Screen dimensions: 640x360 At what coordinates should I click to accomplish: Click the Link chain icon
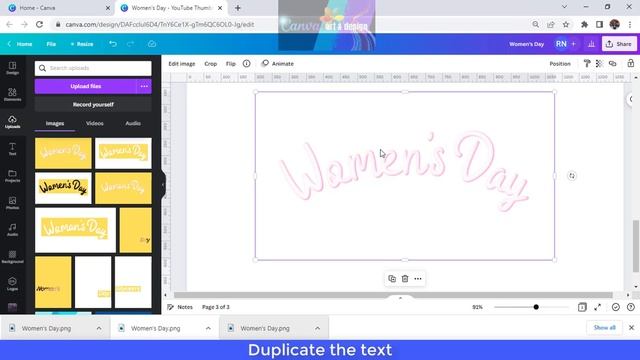coord(613,63)
